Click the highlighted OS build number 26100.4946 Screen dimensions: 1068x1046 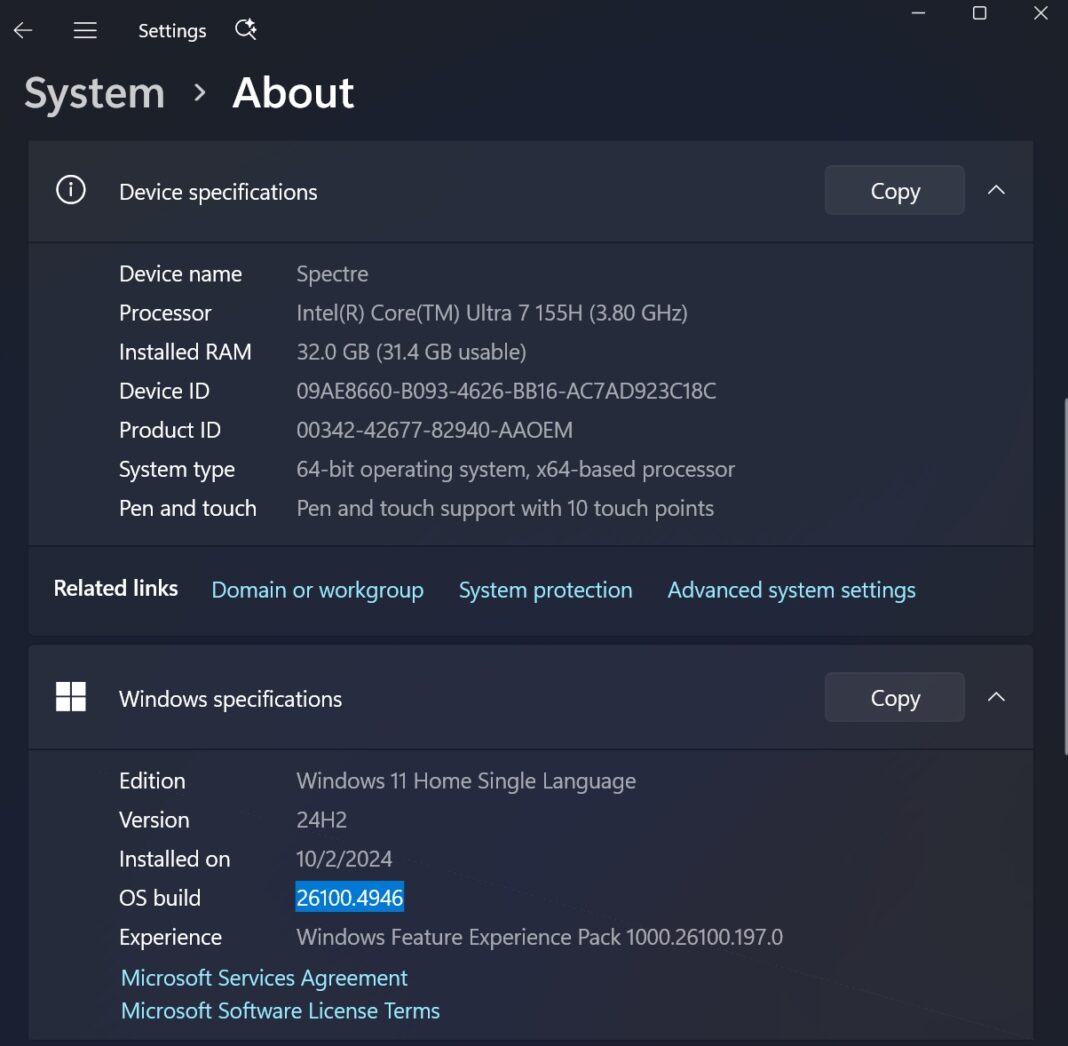pyautogui.click(x=349, y=897)
